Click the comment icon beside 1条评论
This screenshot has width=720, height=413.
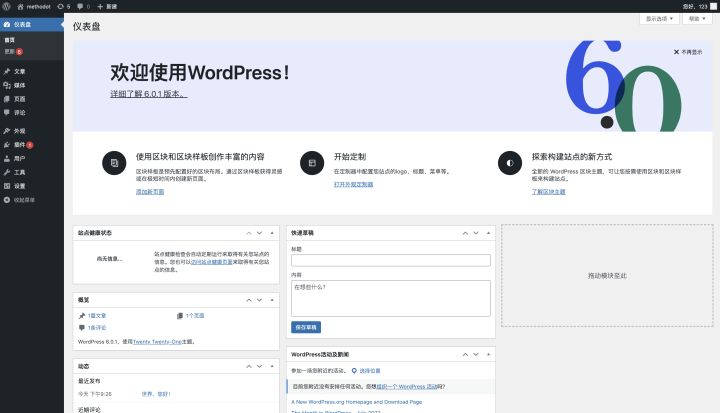[x=82, y=328]
